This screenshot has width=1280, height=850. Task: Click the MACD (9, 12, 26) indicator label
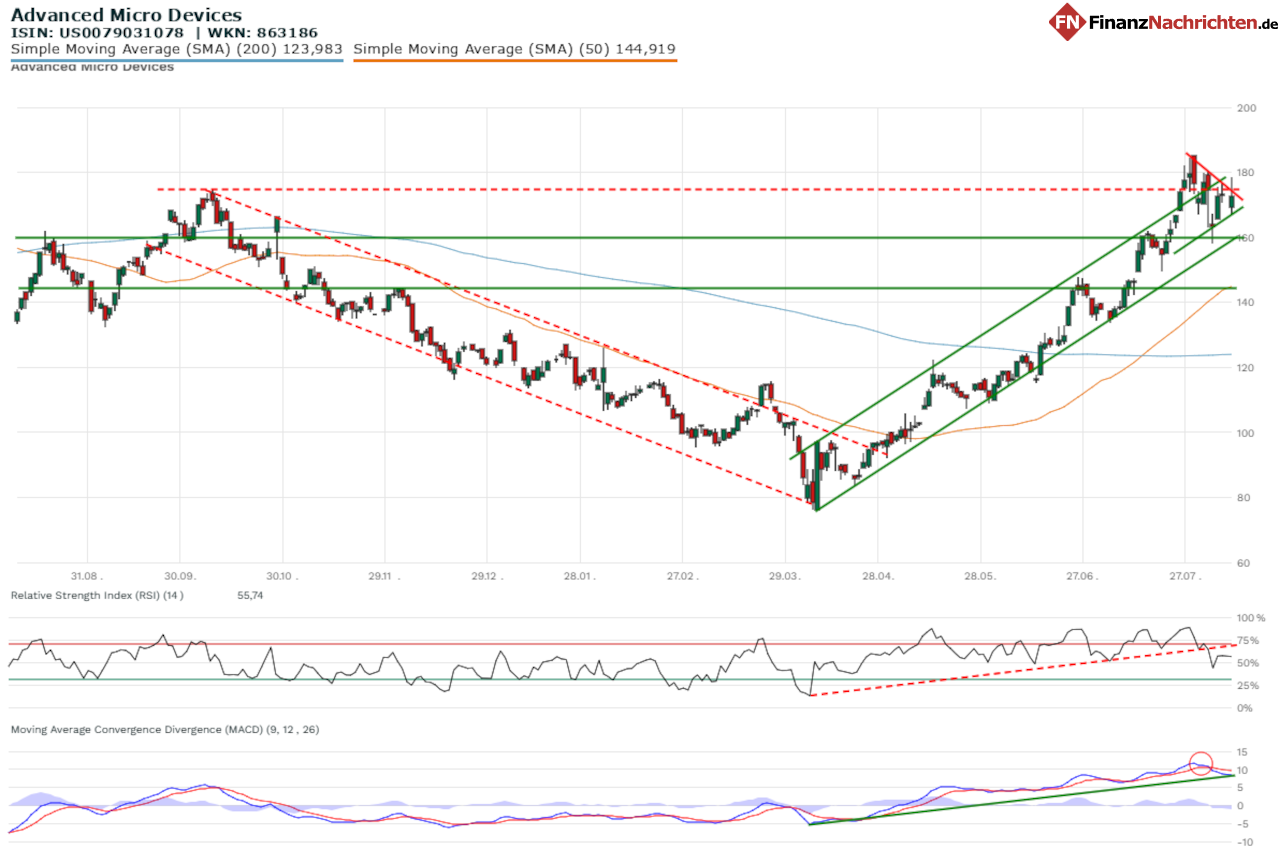point(165,730)
